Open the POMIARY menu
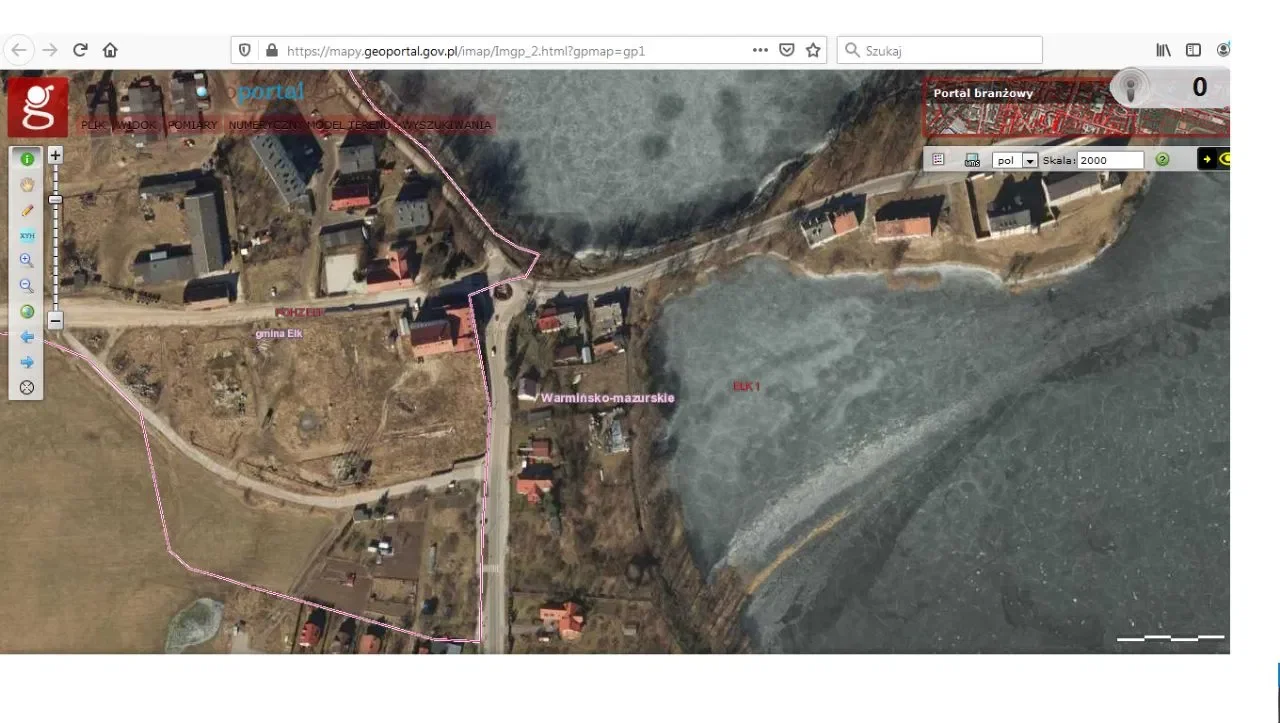1280x723 pixels. pyautogui.click(x=192, y=125)
